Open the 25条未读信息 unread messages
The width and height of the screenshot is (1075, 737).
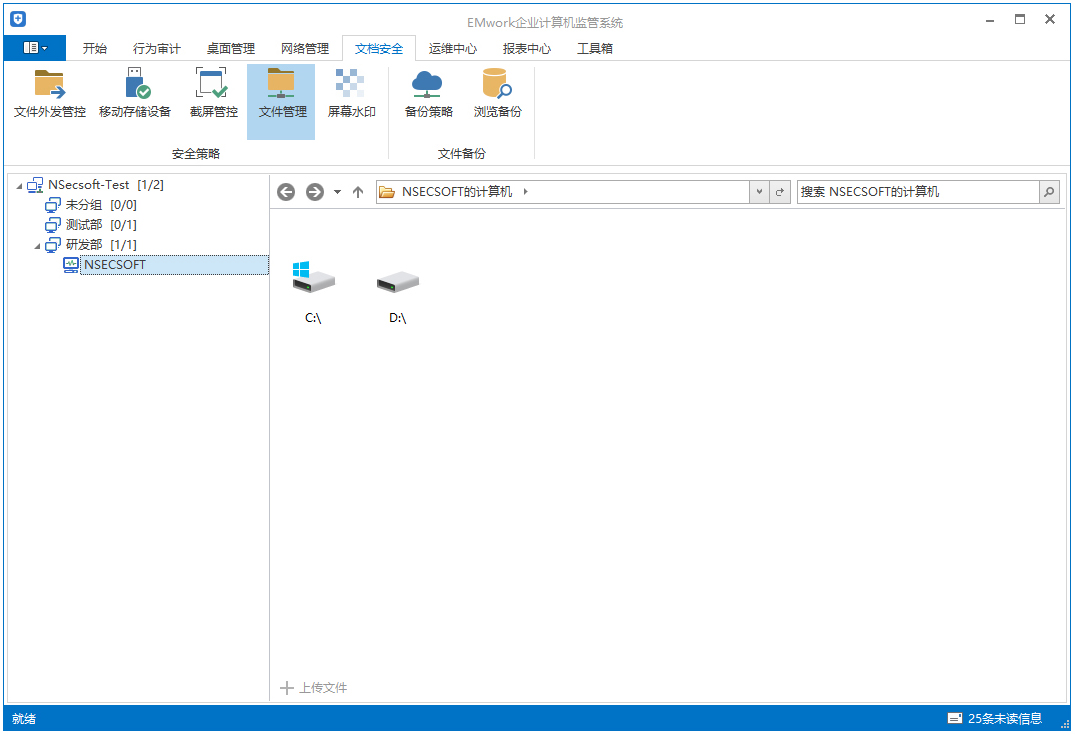[x=995, y=718]
